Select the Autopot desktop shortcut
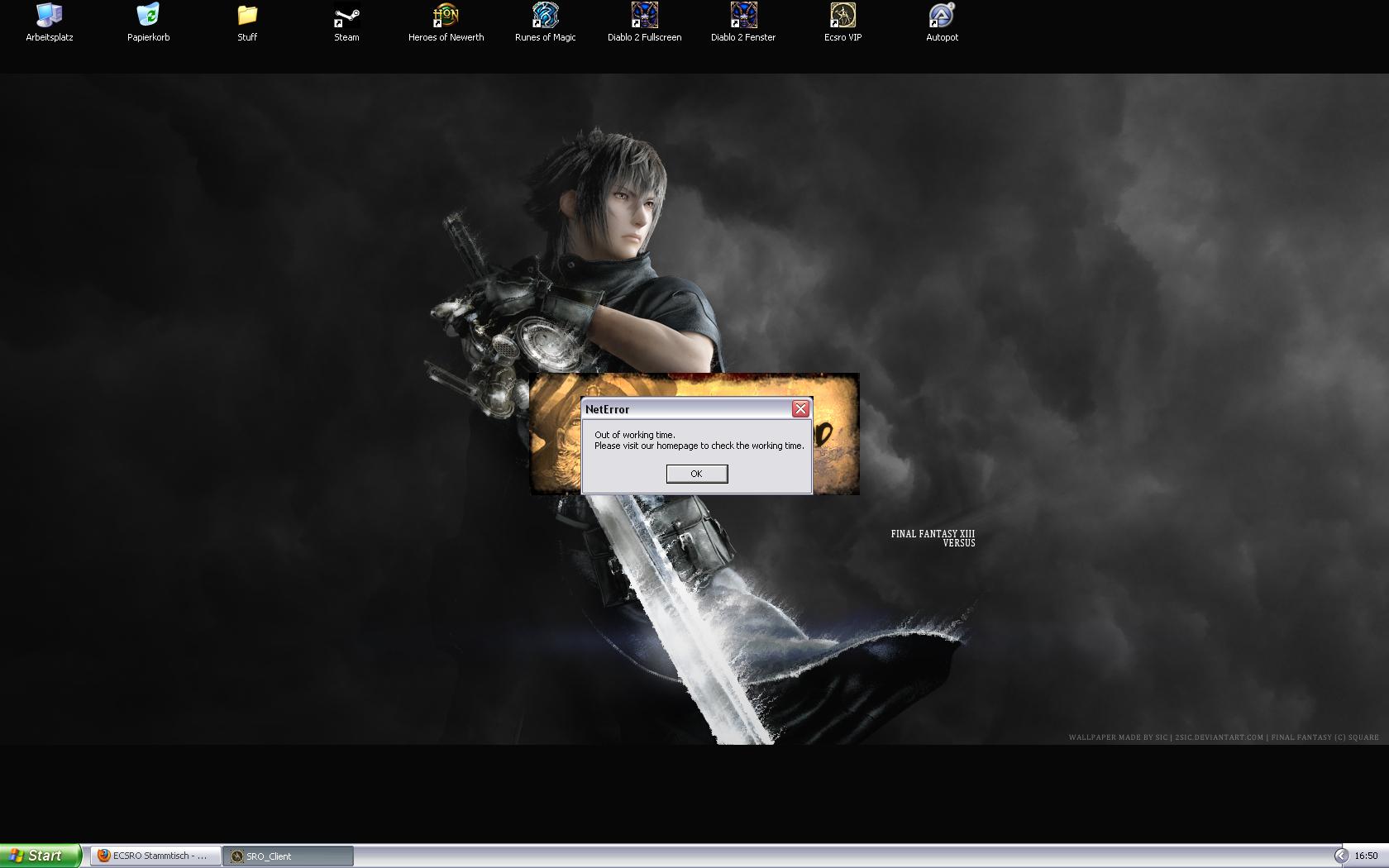This screenshot has height=868, width=1389. (x=942, y=17)
